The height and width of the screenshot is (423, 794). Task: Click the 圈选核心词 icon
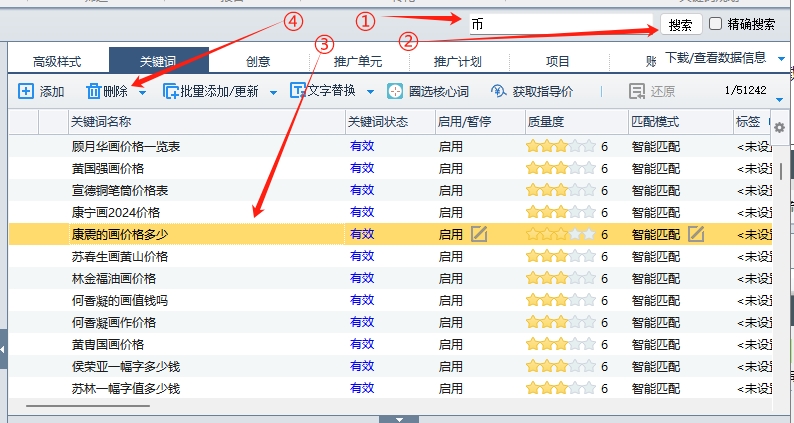pos(396,92)
